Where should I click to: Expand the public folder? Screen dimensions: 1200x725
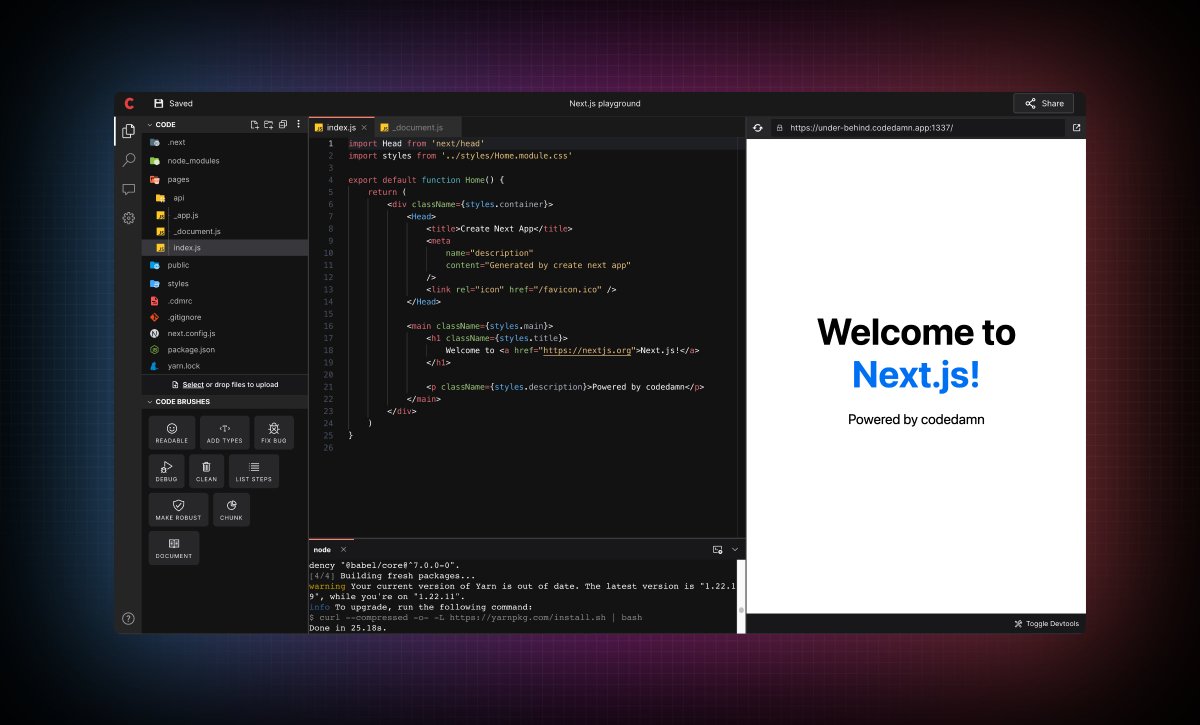pos(225,266)
